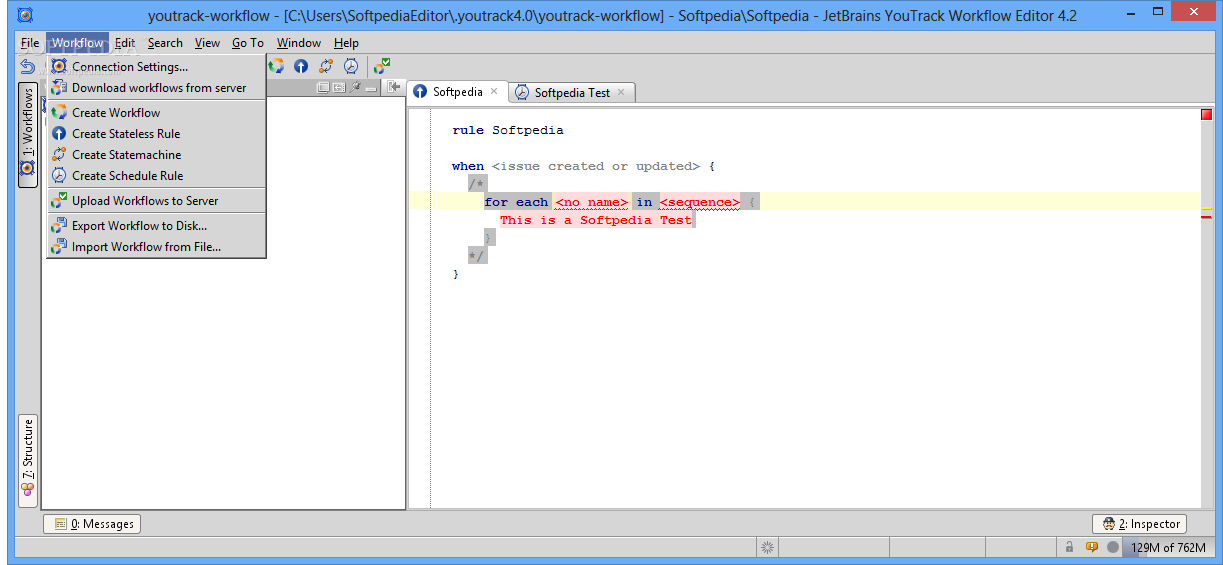This screenshot has width=1223, height=565.
Task: Minimize the Workflows panel with dash icon
Action: [x=371, y=88]
